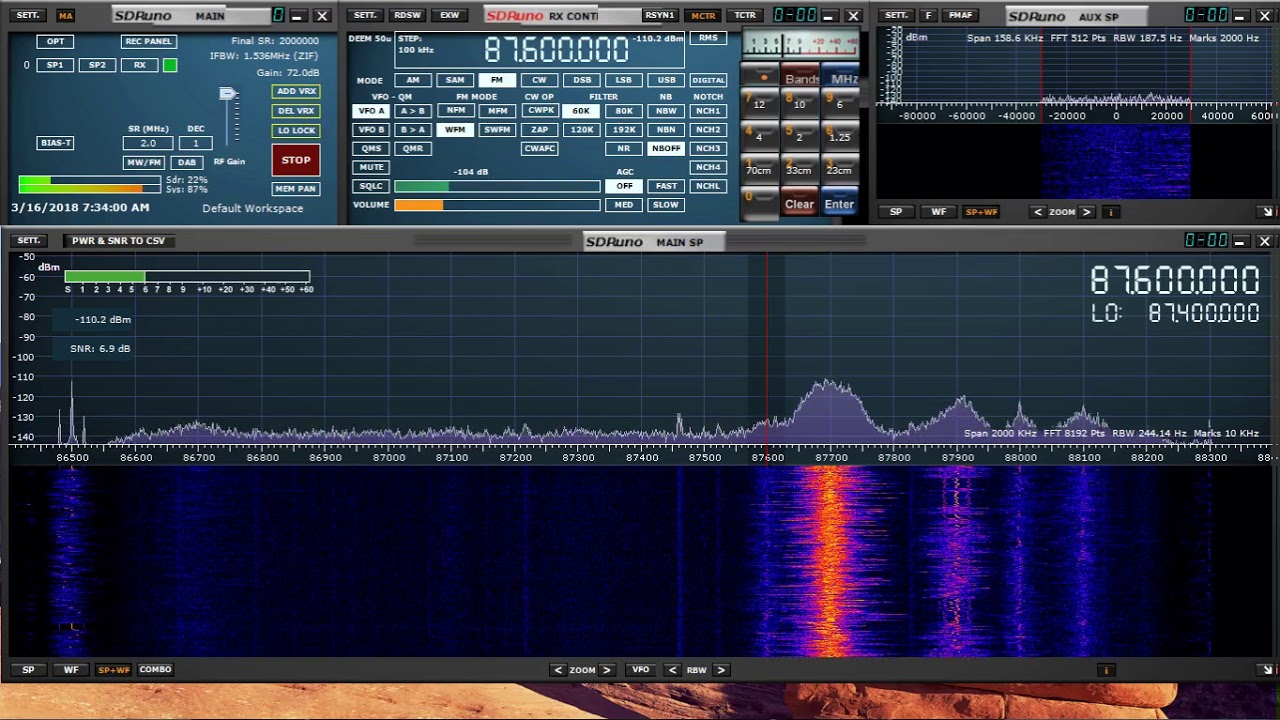
Task: Click zoom-out arrow in MAIN SP window
Action: coord(558,670)
